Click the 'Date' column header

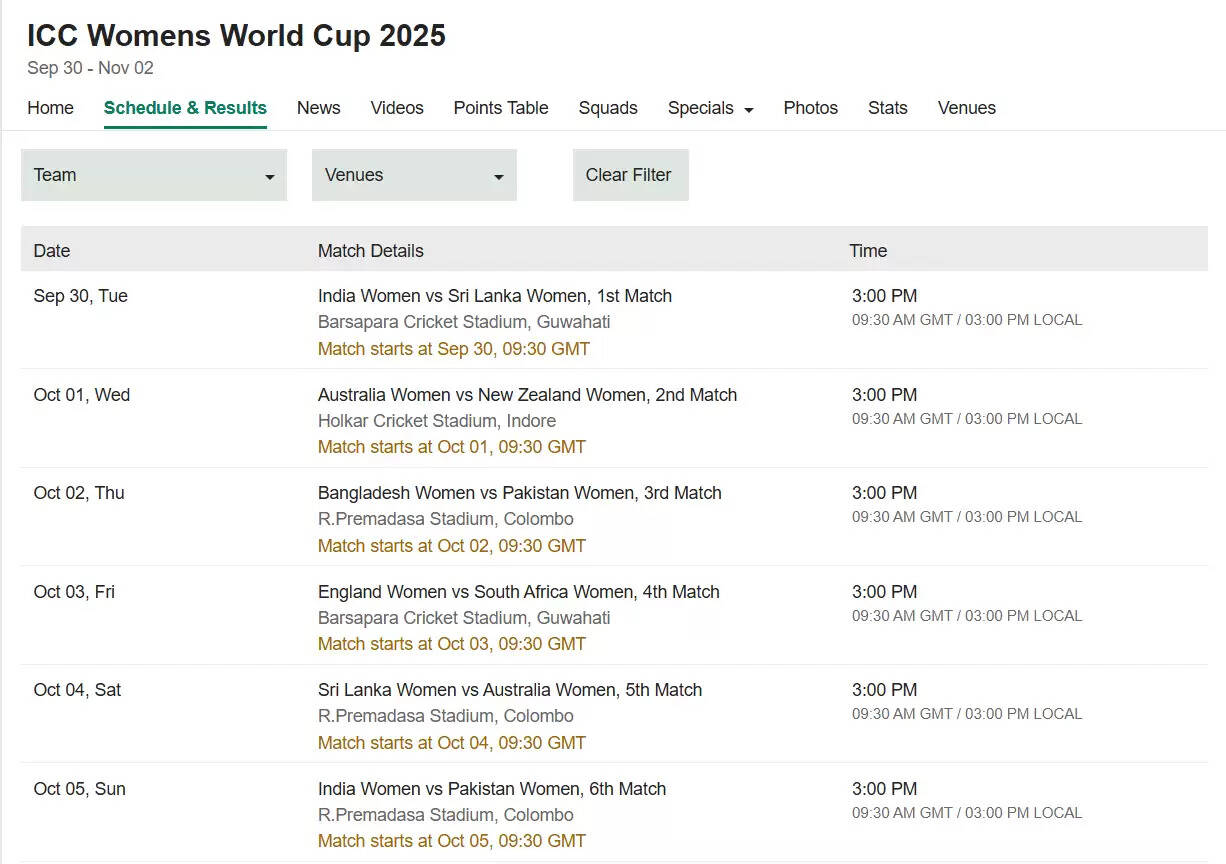click(52, 251)
